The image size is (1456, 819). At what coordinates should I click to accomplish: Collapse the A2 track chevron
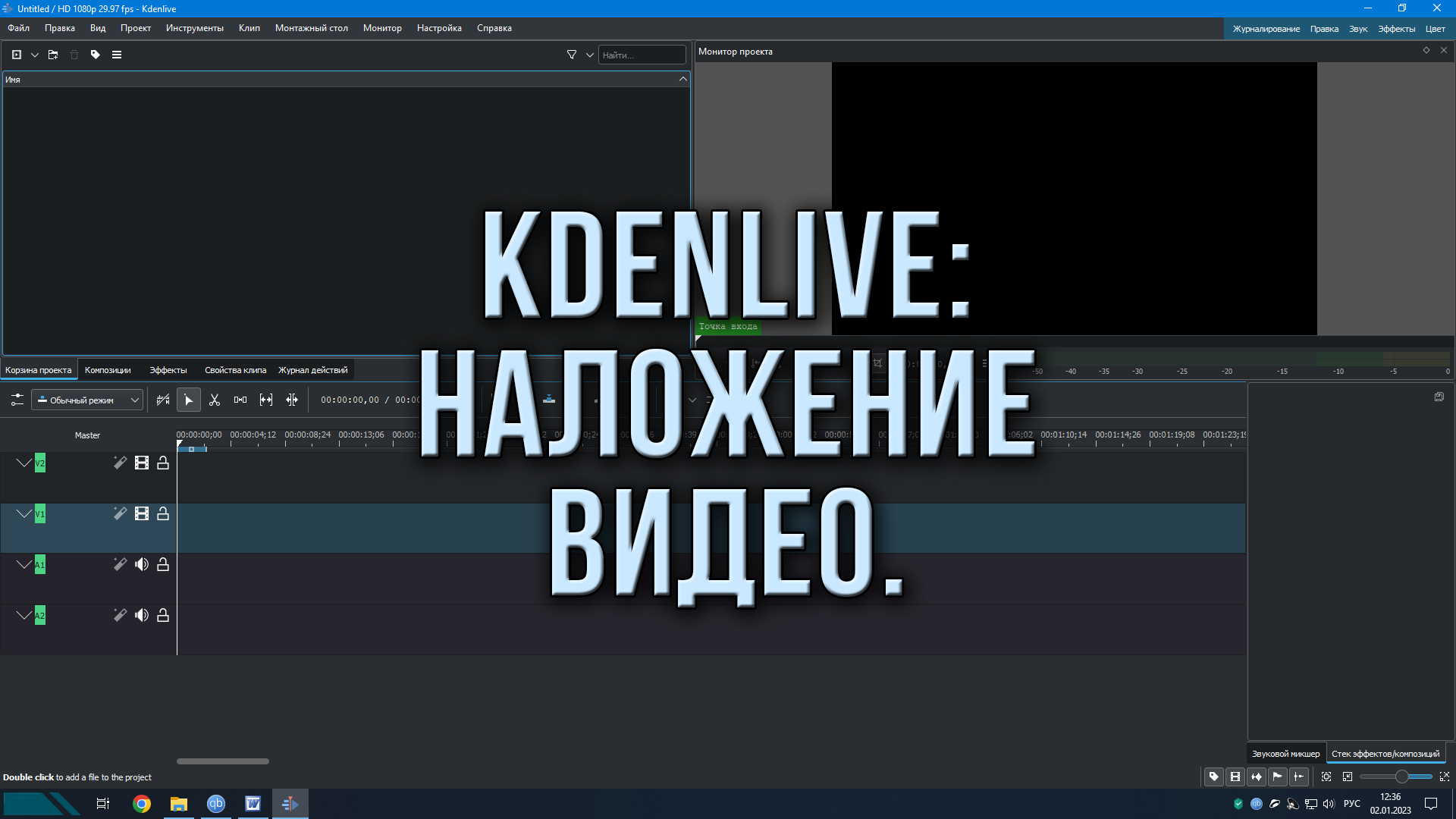(24, 615)
